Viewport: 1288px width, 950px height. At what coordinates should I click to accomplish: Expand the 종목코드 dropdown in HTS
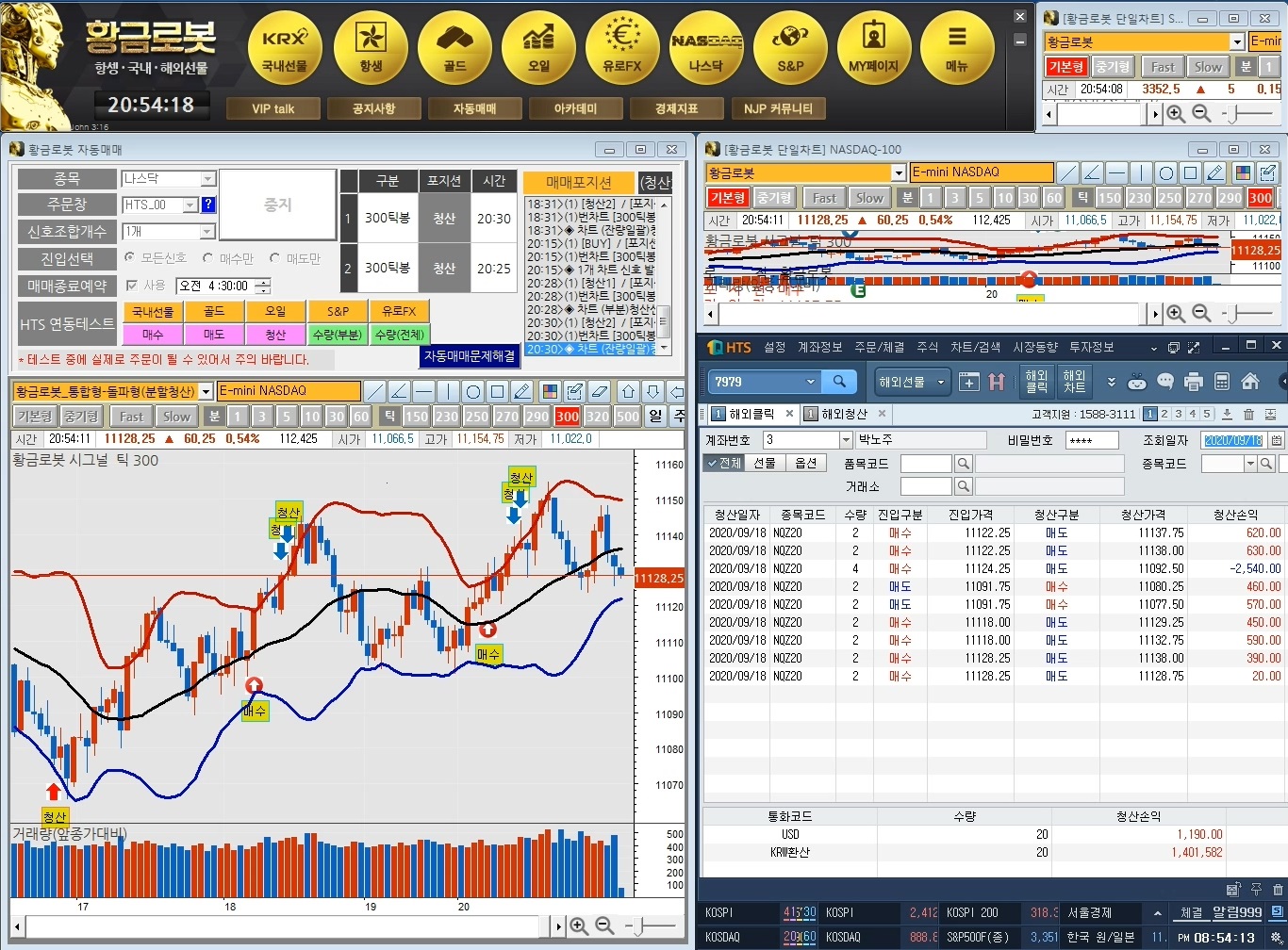pos(1251,463)
